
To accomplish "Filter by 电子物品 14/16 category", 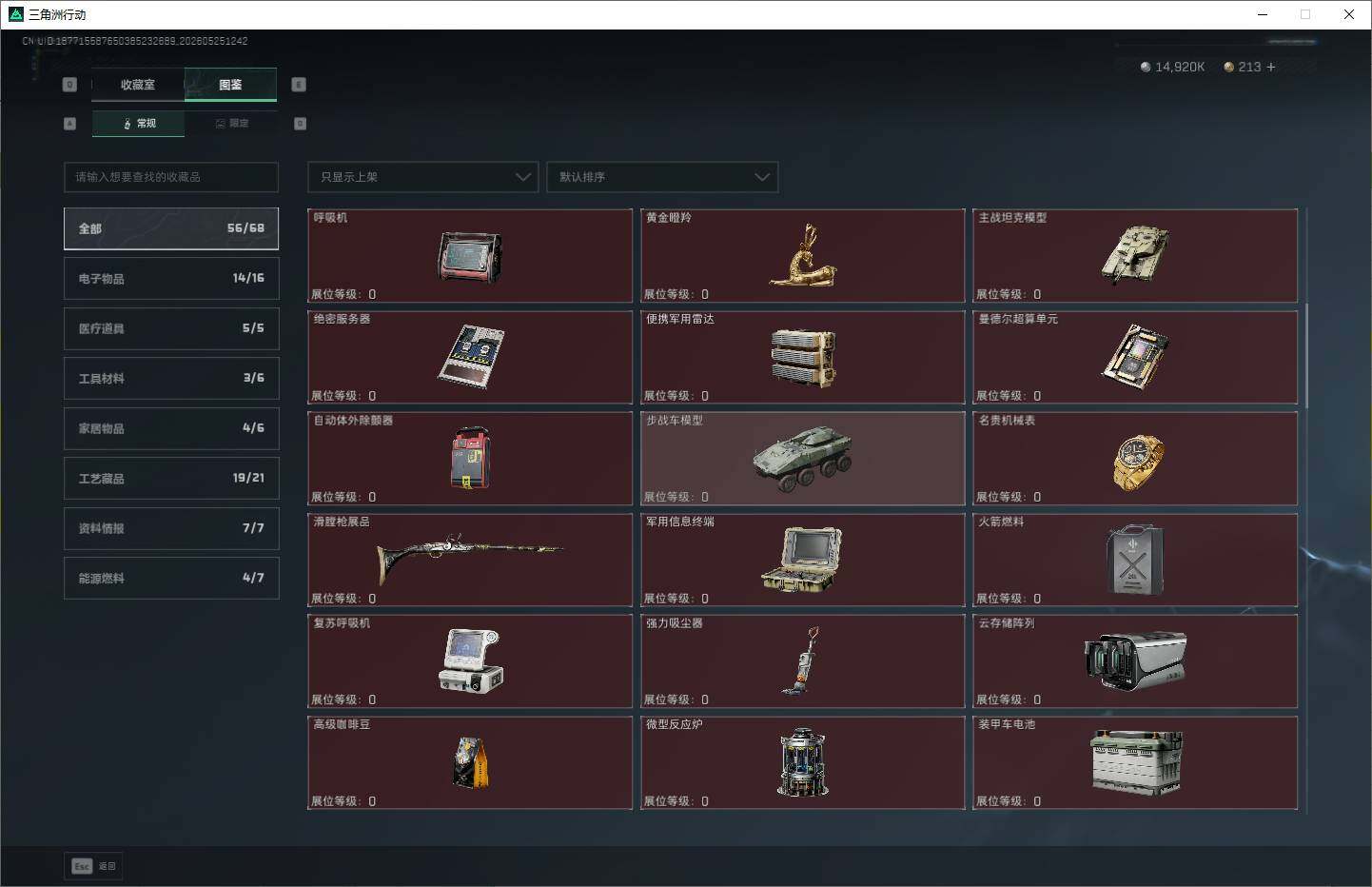I will pos(171,278).
